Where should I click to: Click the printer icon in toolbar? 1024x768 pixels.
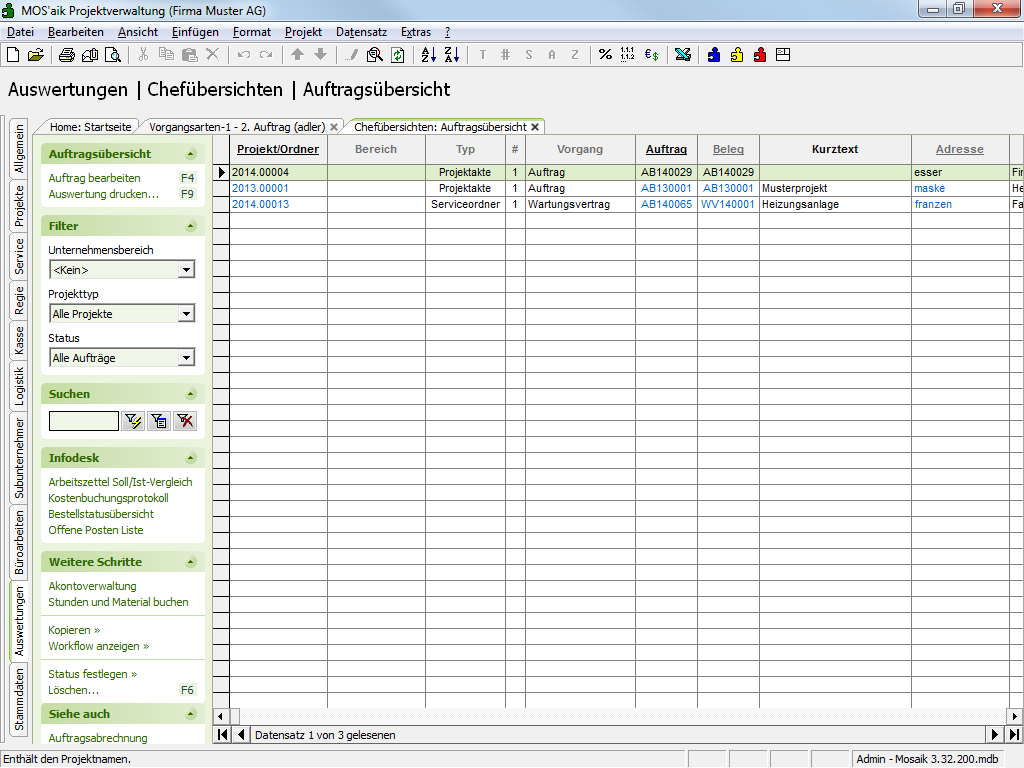point(67,55)
